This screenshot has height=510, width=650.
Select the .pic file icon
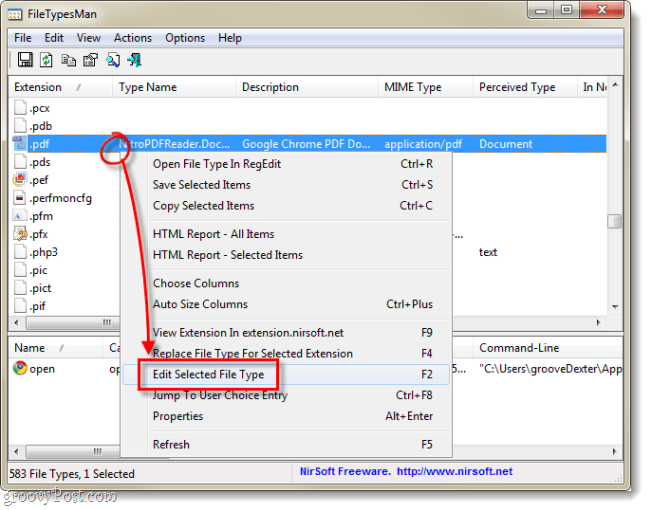coord(20,270)
